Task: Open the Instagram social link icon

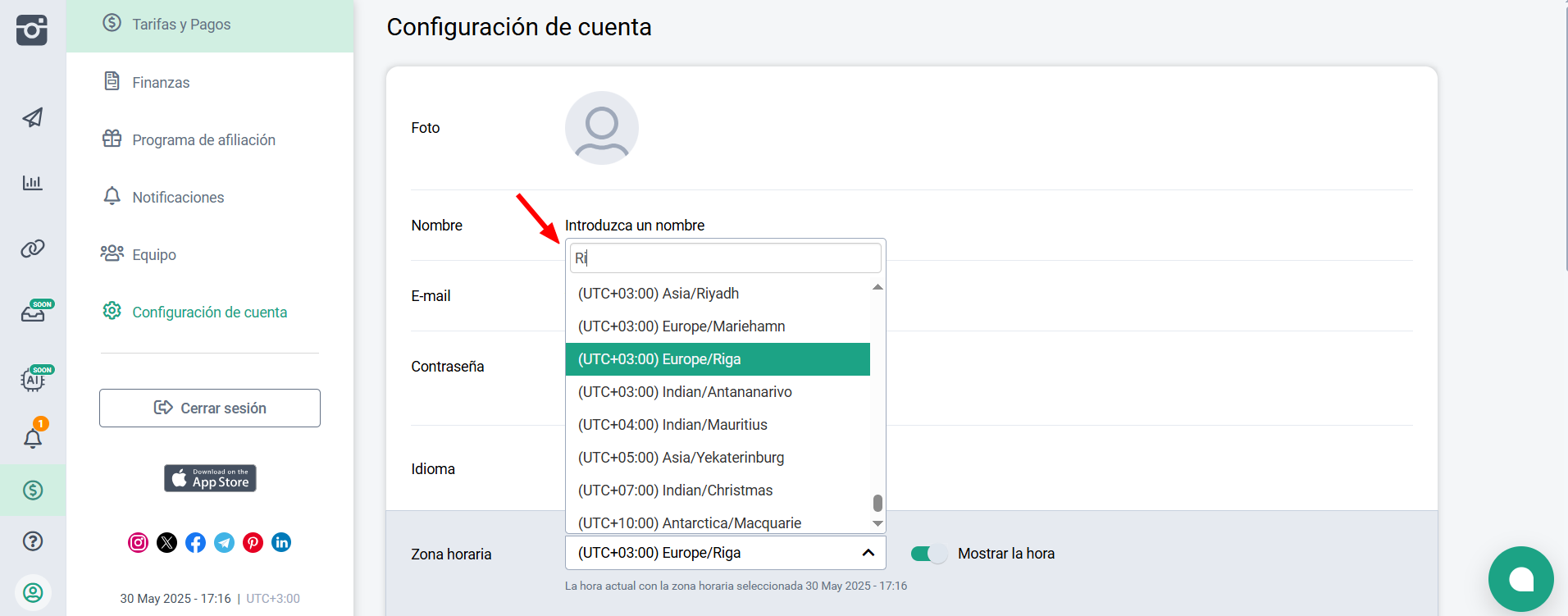Action: (139, 542)
